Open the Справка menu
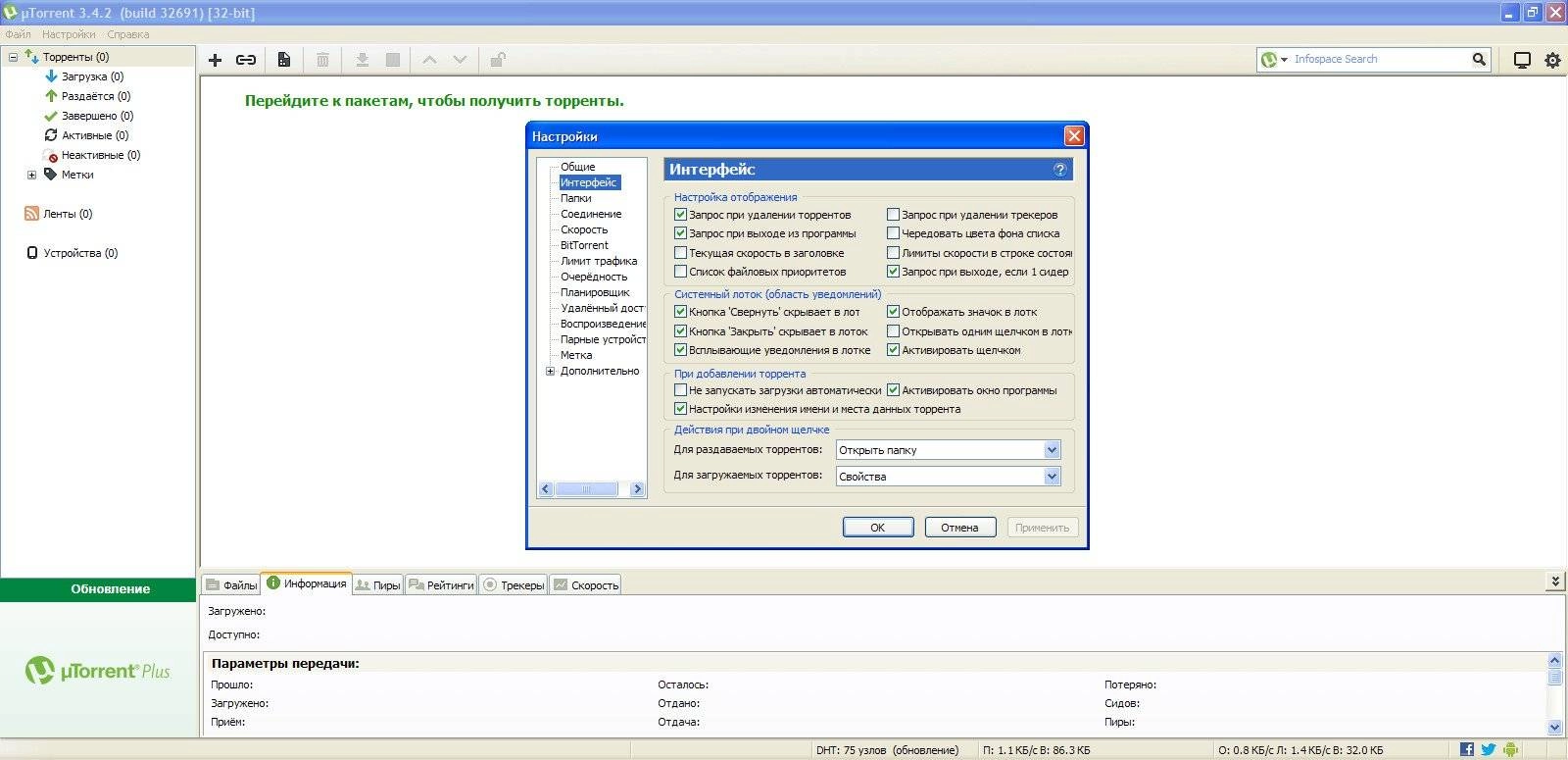Screen dimensions: 1568x760 coord(128,34)
